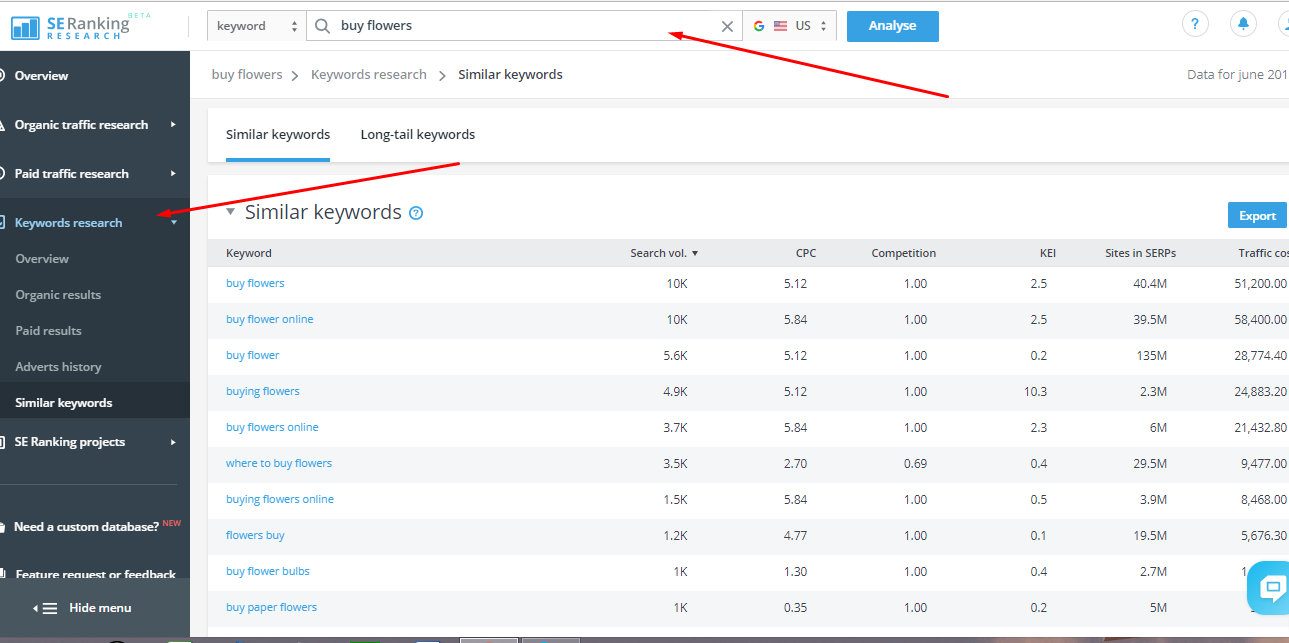This screenshot has height=643, width=1289.
Task: Collapse the Keywords research section
Action: pos(175,222)
